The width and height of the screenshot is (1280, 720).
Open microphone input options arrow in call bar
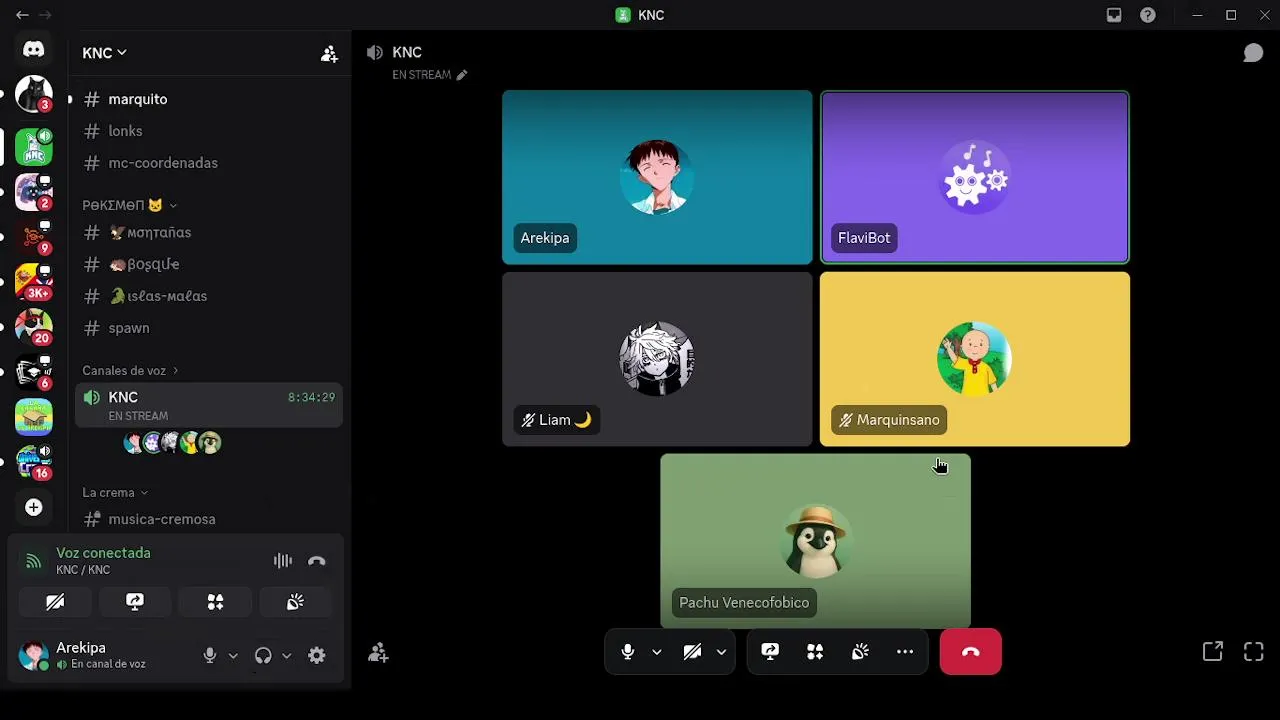[656, 652]
